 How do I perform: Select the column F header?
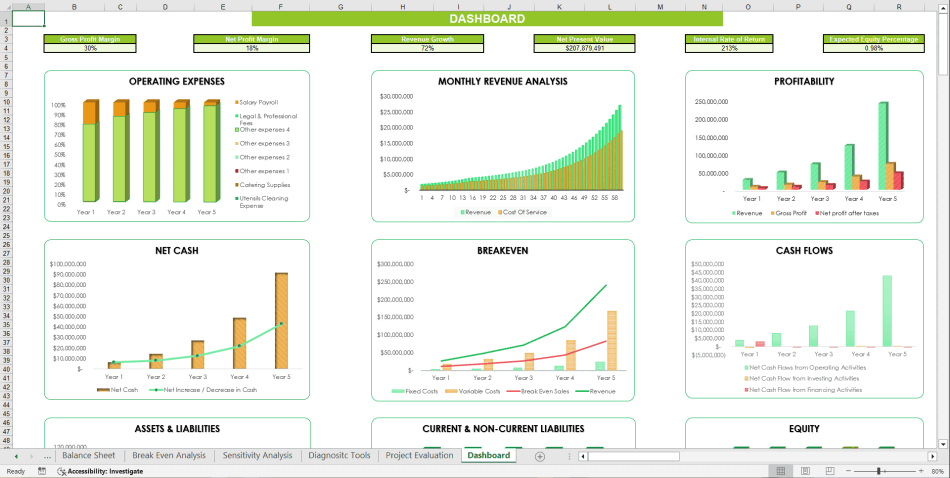click(x=280, y=7)
